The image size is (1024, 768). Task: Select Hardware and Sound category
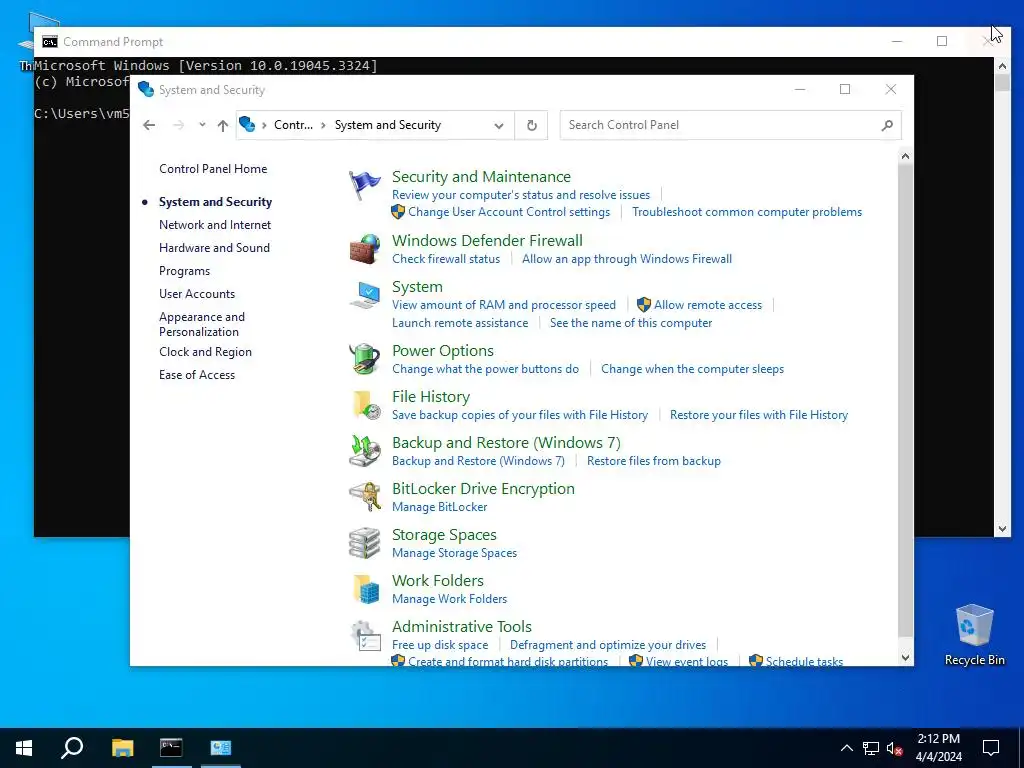(214, 248)
